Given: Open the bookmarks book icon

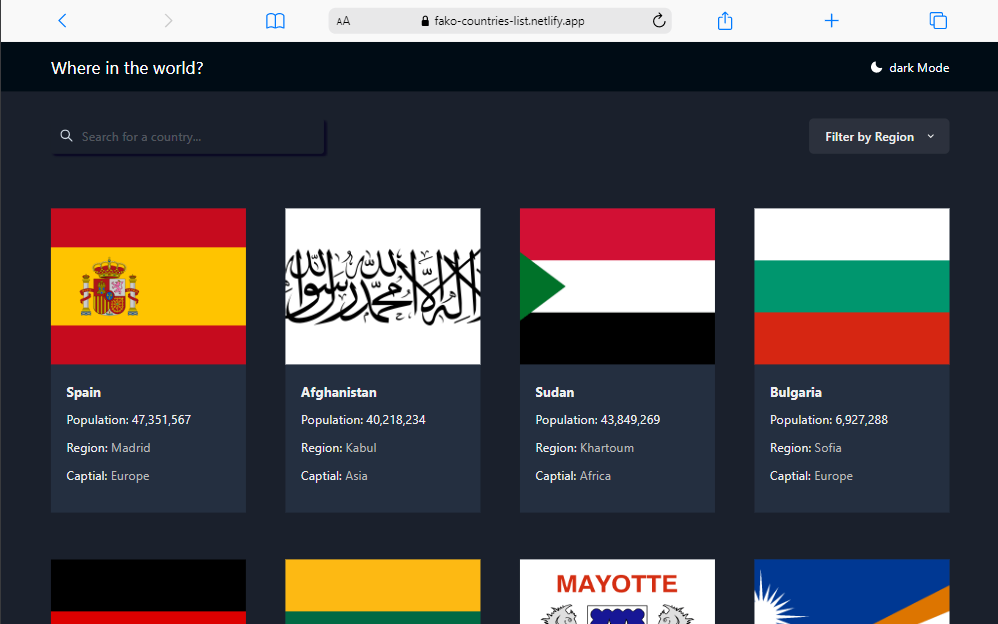Looking at the screenshot, I should [x=275, y=21].
